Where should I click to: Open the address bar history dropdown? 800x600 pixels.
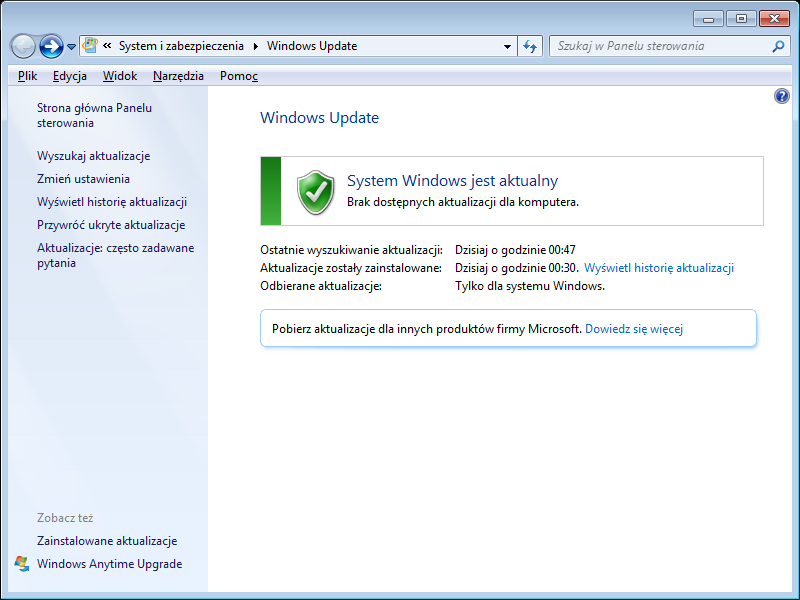[507, 46]
